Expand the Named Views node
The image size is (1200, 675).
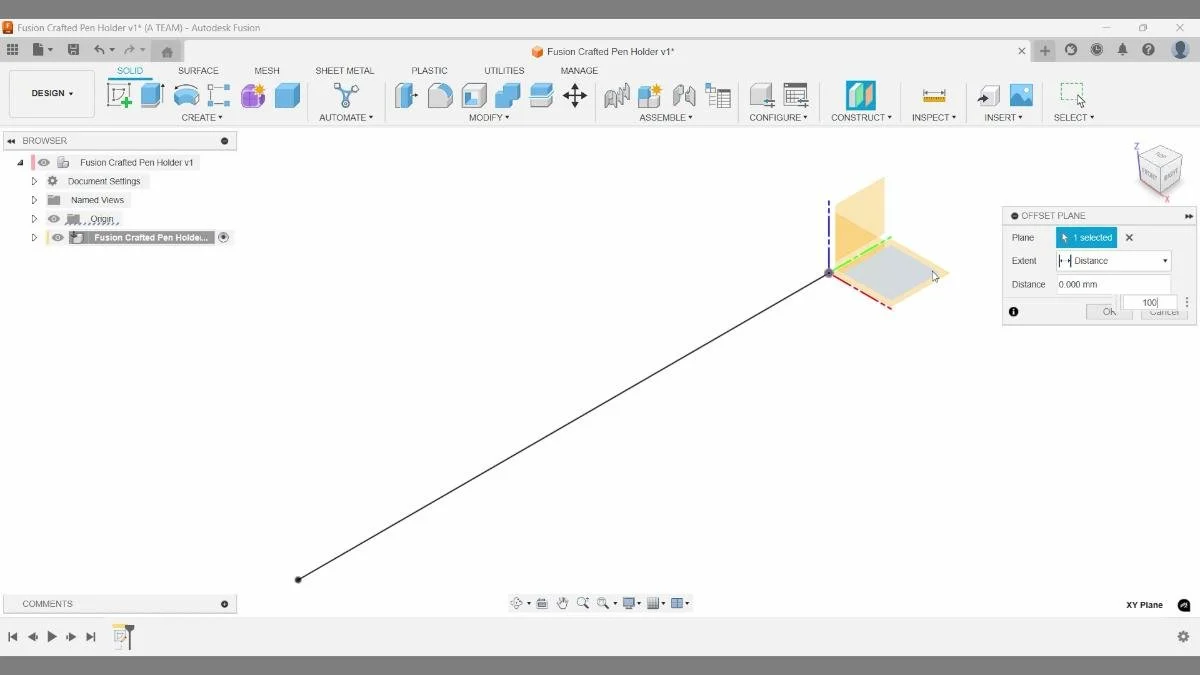[x=34, y=200]
